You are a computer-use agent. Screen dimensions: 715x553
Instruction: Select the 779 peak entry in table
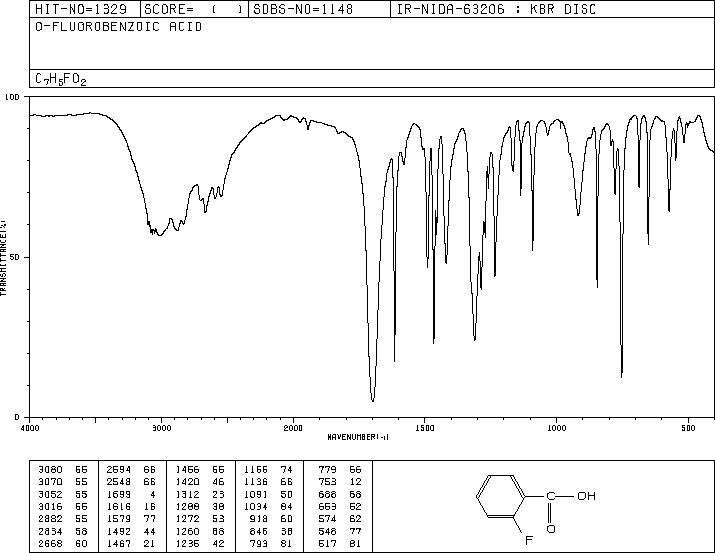[x=340, y=470]
